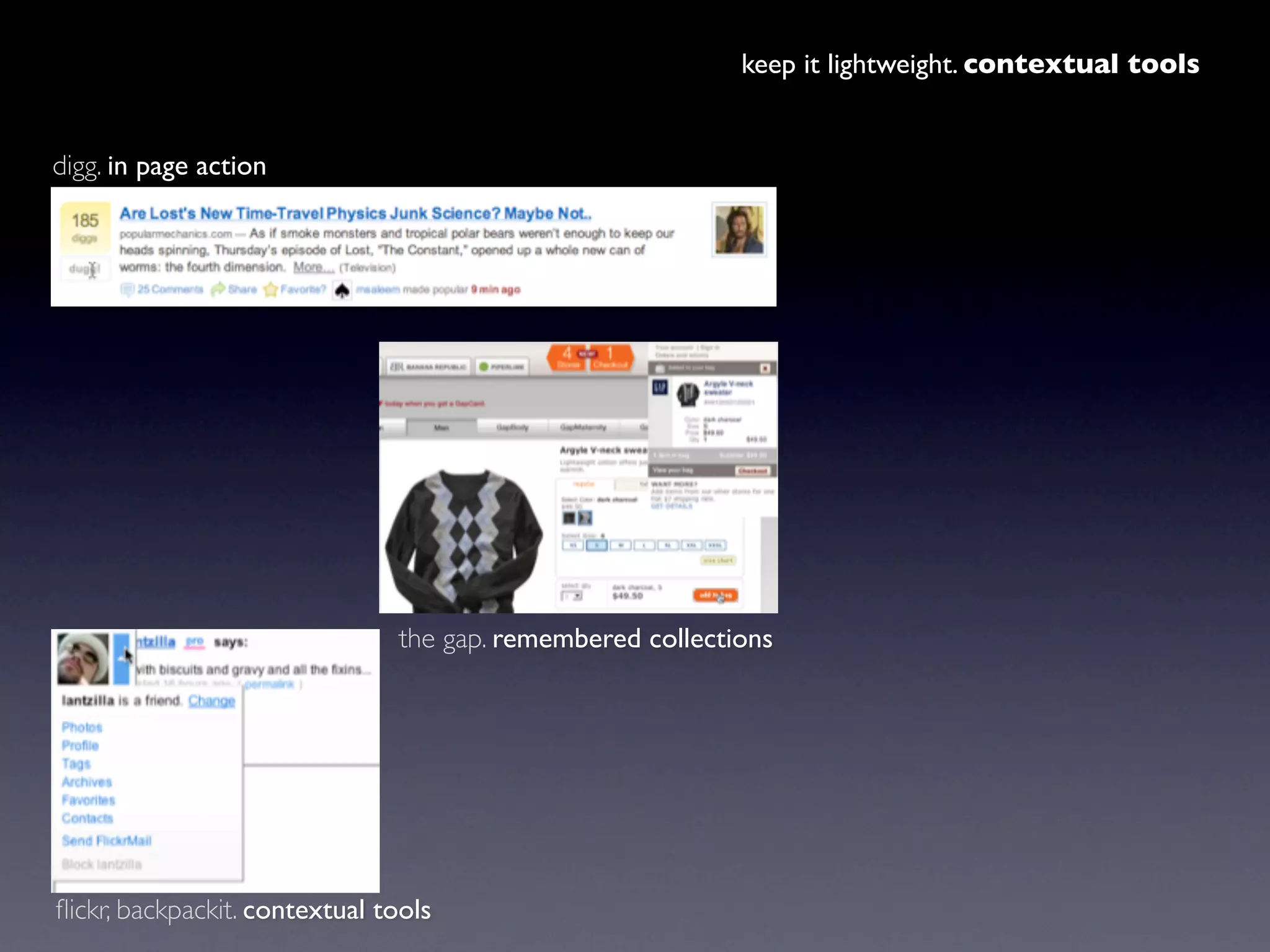Choose Archives from the flickr person menu

pos(87,782)
